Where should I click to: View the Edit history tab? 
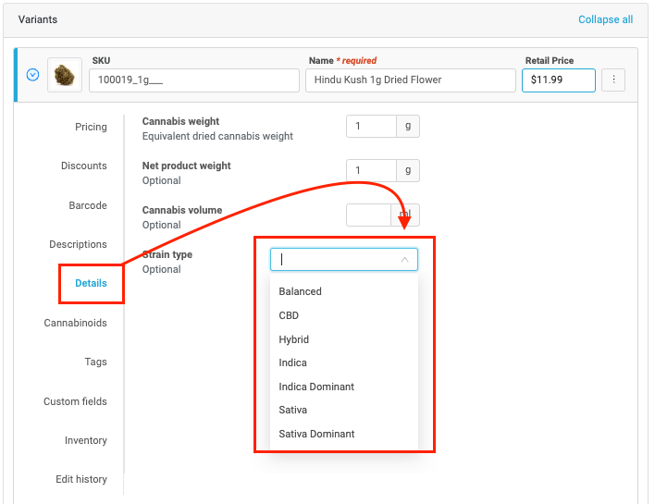coord(79,479)
